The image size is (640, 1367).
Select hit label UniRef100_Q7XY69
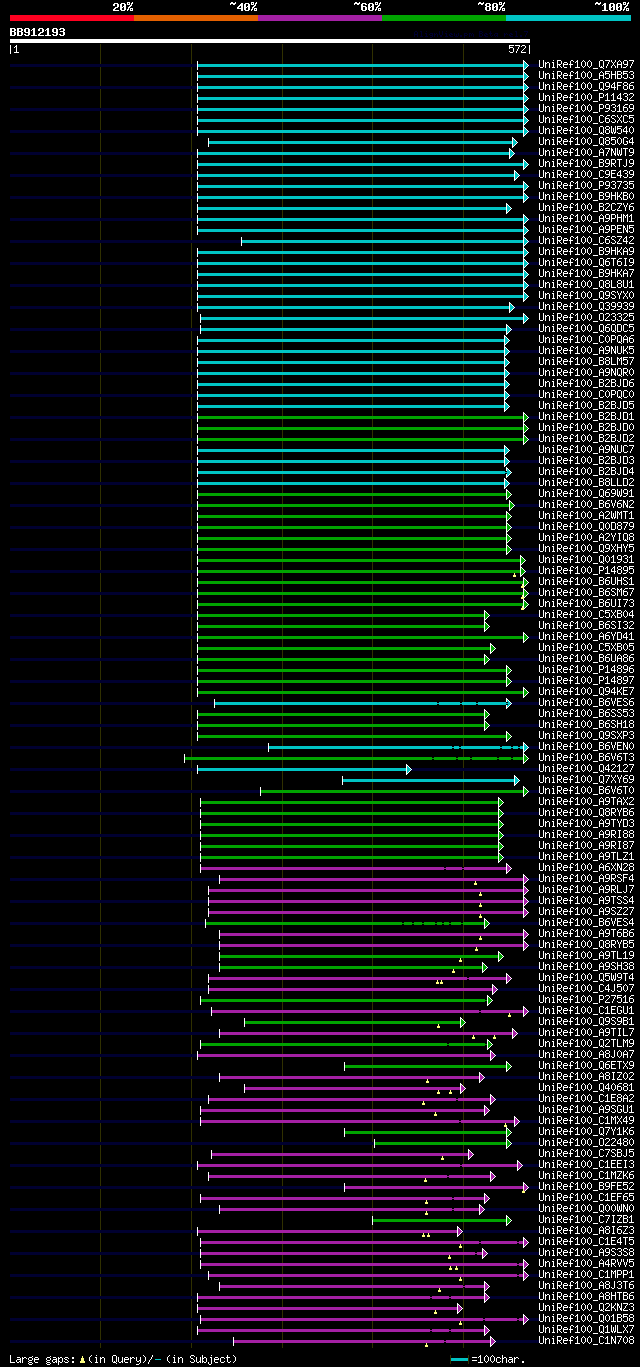[586, 779]
